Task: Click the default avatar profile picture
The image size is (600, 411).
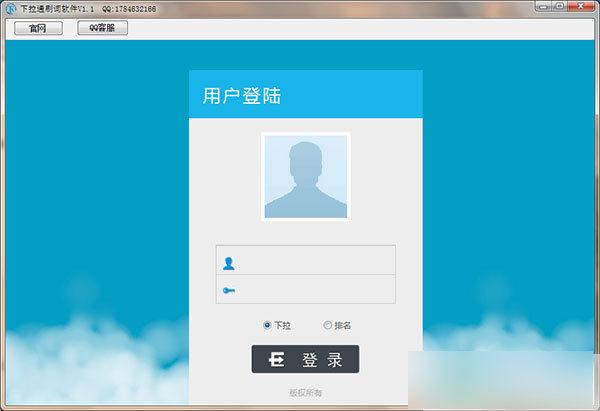Action: point(305,176)
